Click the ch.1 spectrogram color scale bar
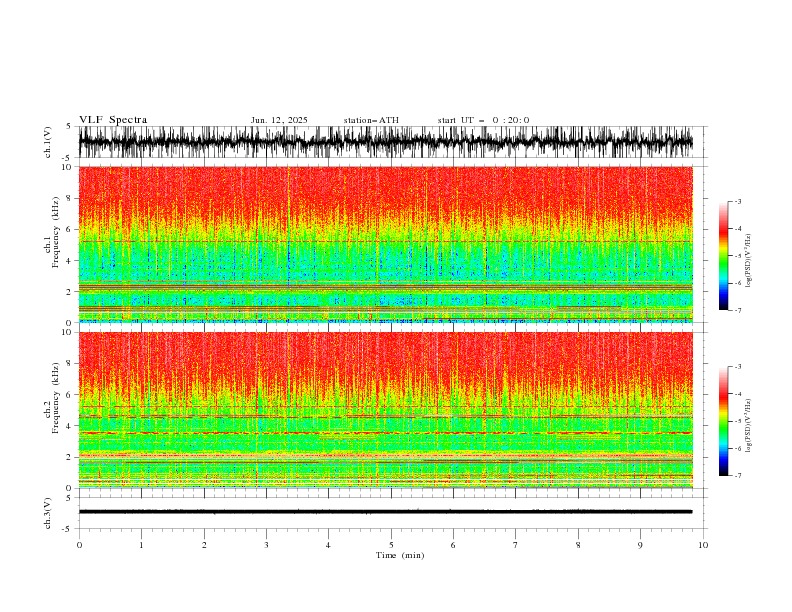The image size is (792, 612). pyautogui.click(x=723, y=255)
